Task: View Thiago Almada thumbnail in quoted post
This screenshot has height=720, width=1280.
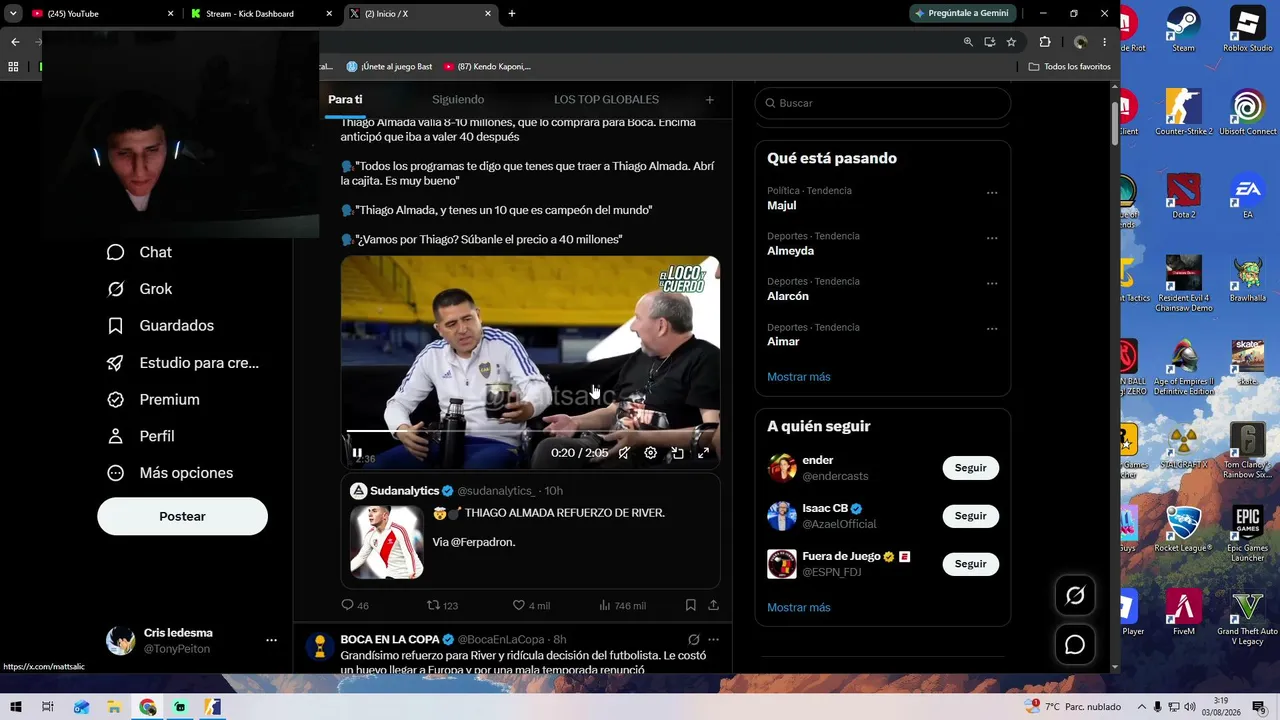Action: [x=387, y=543]
